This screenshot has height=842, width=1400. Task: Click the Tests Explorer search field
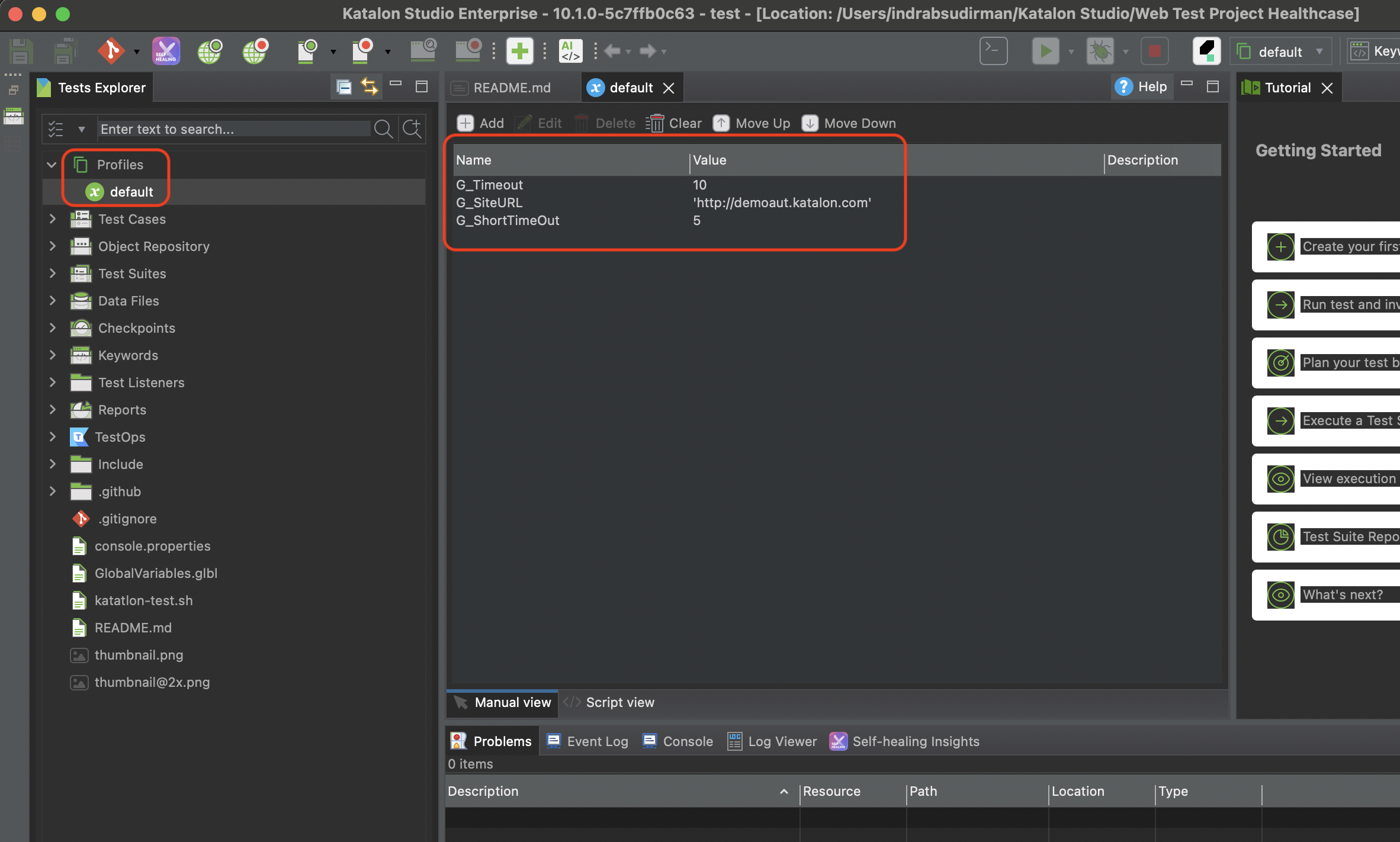pyautogui.click(x=234, y=129)
